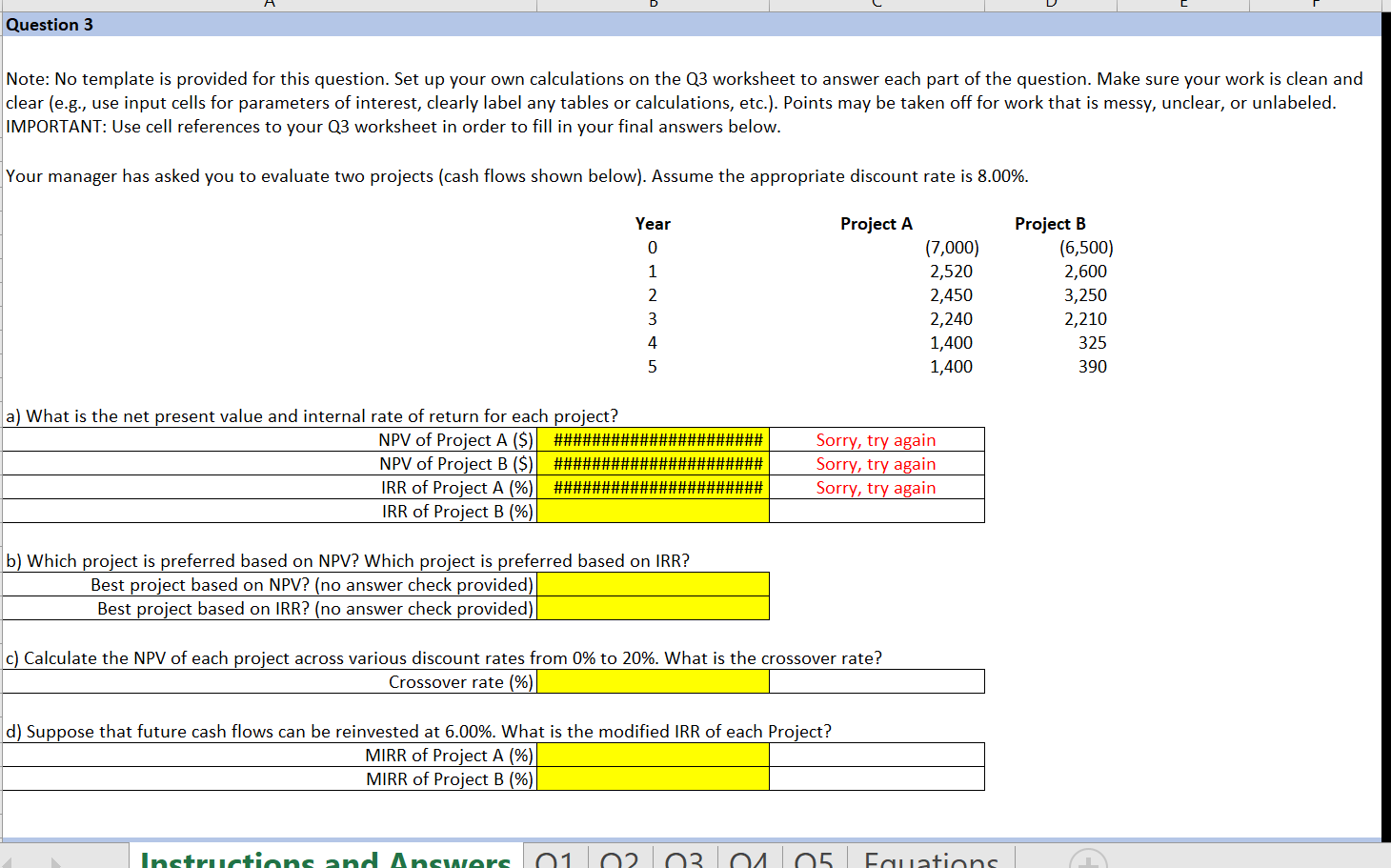Add a new sheet with plus icon

[1088, 858]
